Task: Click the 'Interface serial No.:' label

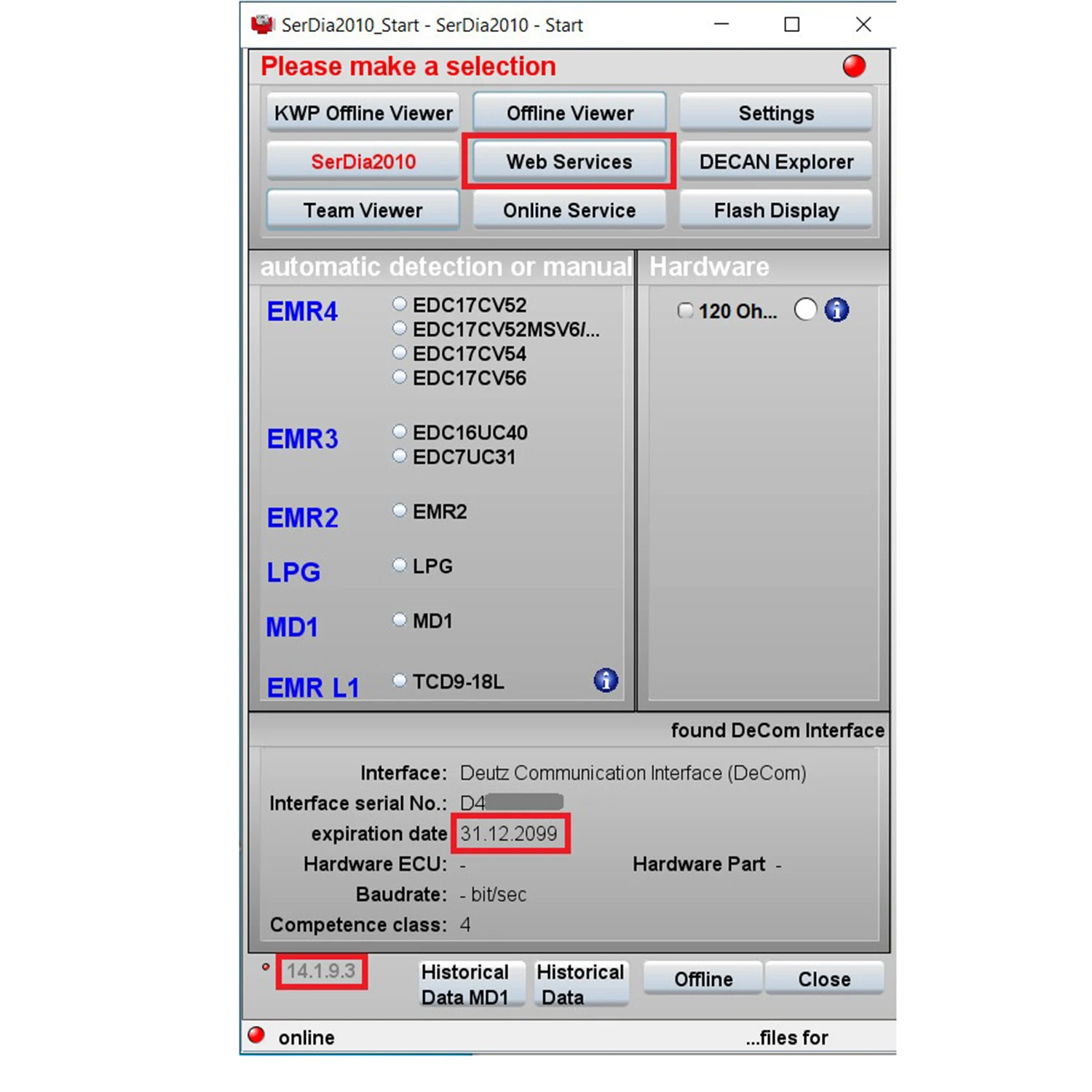Action: click(358, 803)
